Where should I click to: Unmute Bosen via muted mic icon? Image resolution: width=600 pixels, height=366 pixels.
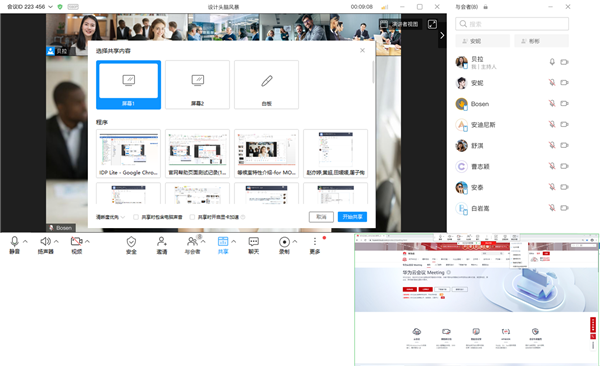(552, 103)
